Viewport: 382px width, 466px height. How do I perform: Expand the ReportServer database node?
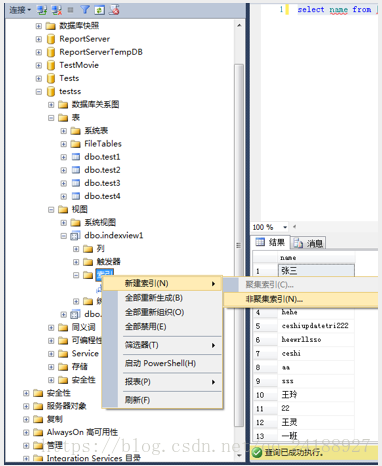pyautogui.click(x=39, y=39)
